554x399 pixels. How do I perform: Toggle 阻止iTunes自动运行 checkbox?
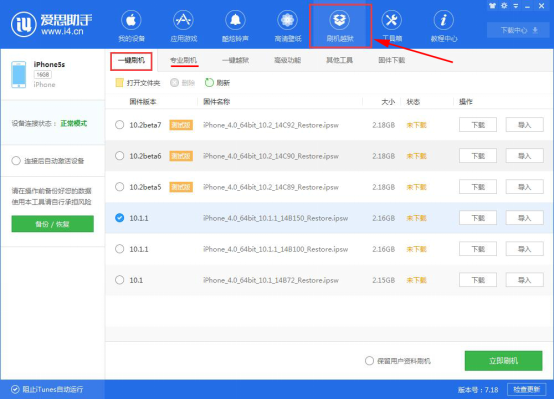(15, 389)
